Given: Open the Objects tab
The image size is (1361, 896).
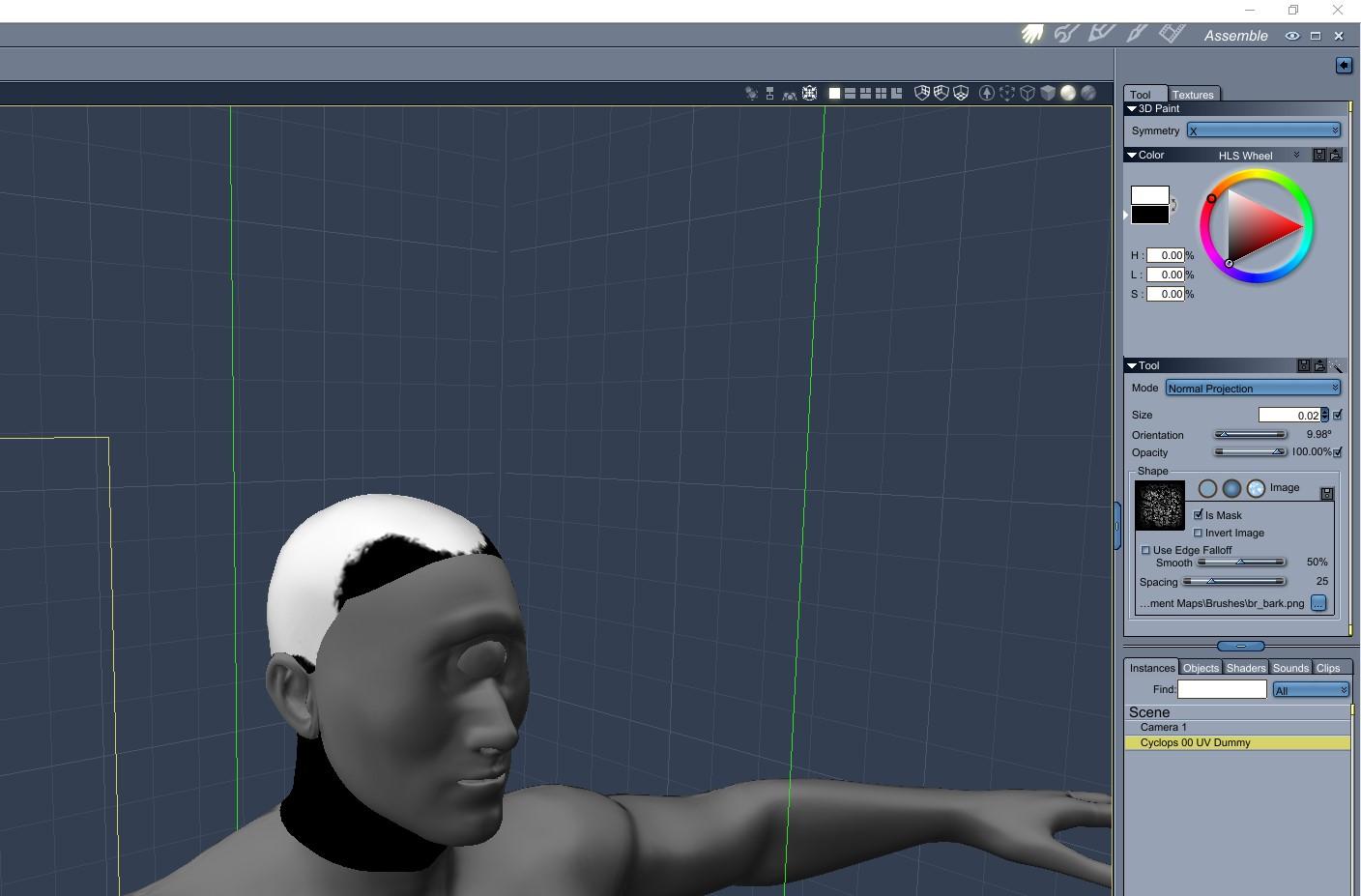Looking at the screenshot, I should pyautogui.click(x=1201, y=668).
